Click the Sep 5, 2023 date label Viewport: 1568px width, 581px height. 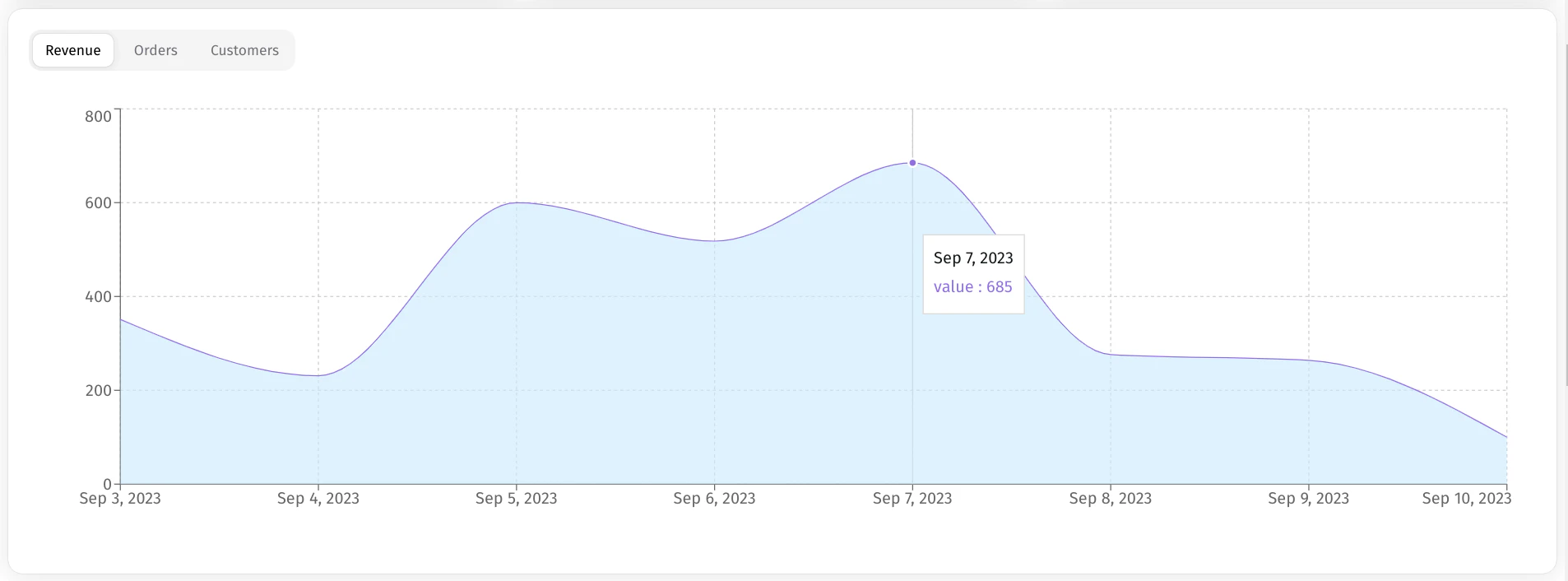[517, 499]
